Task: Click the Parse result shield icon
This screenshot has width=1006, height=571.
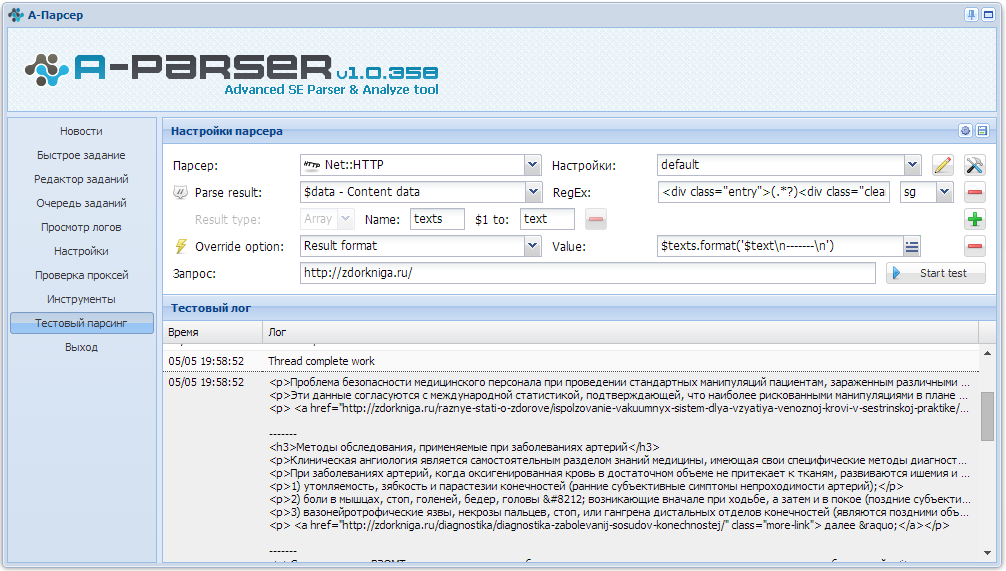Action: [180, 192]
